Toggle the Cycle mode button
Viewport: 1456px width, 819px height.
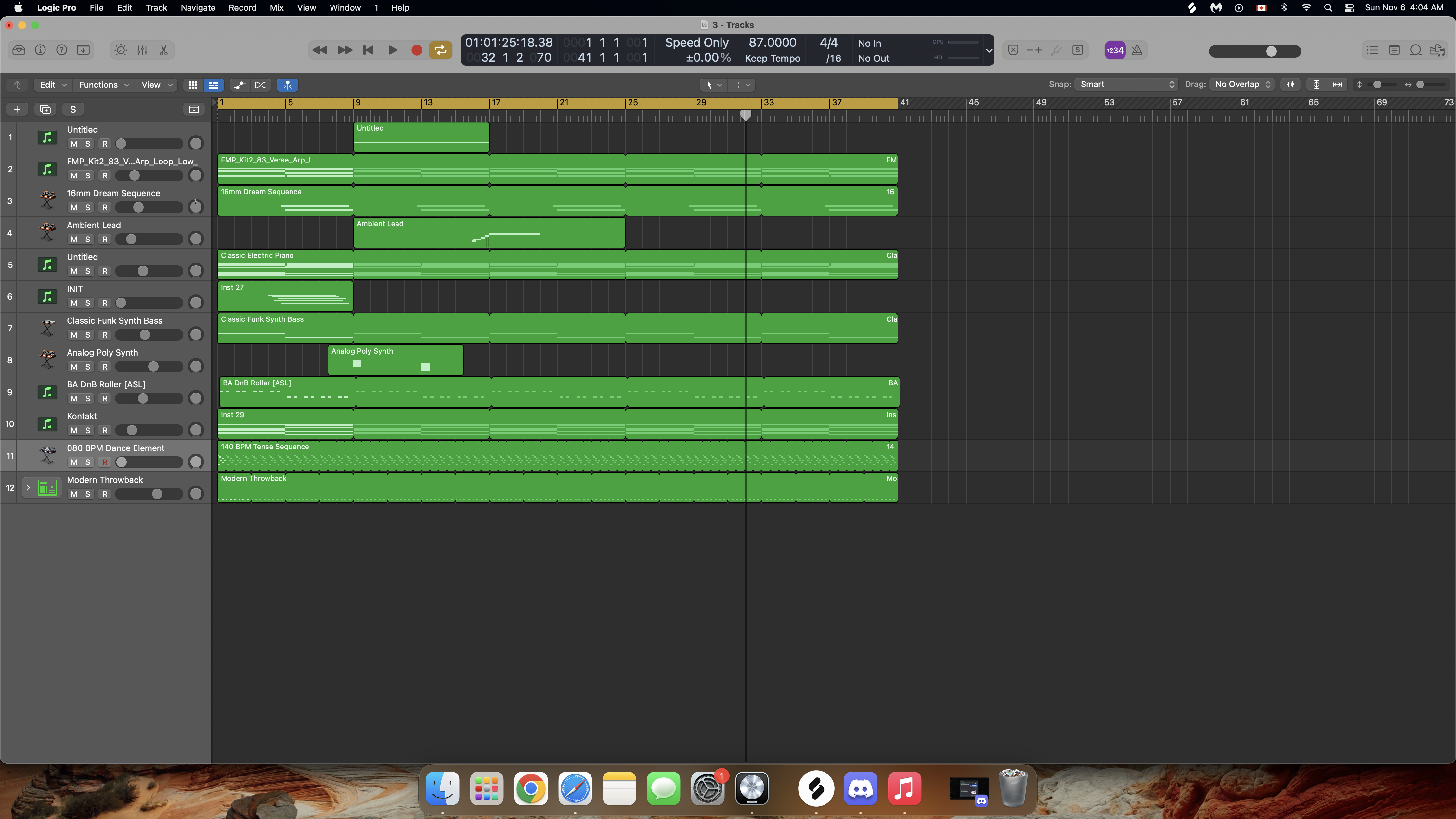440,50
